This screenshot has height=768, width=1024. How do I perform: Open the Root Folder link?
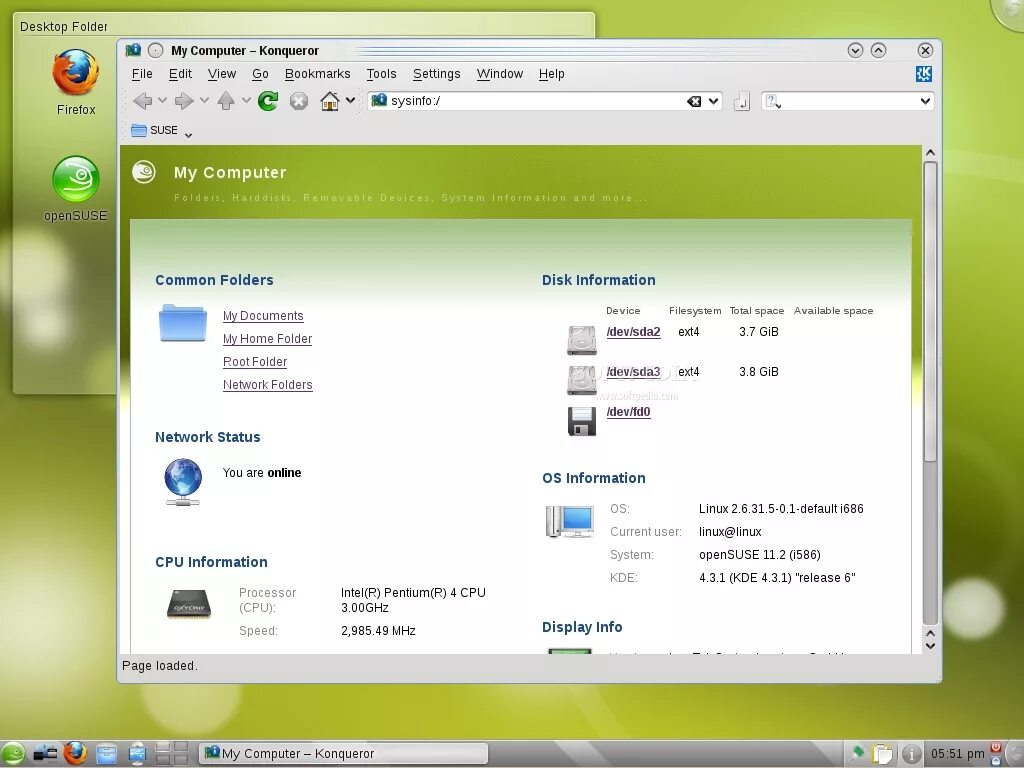255,362
